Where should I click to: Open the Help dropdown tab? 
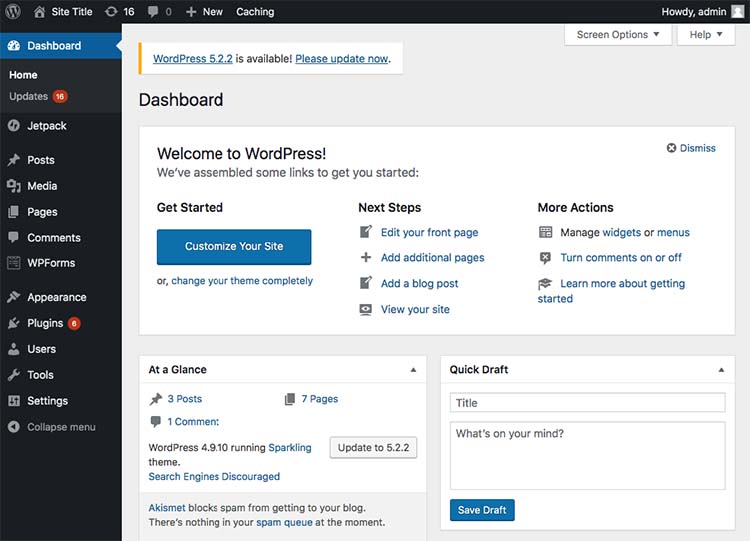(x=706, y=34)
